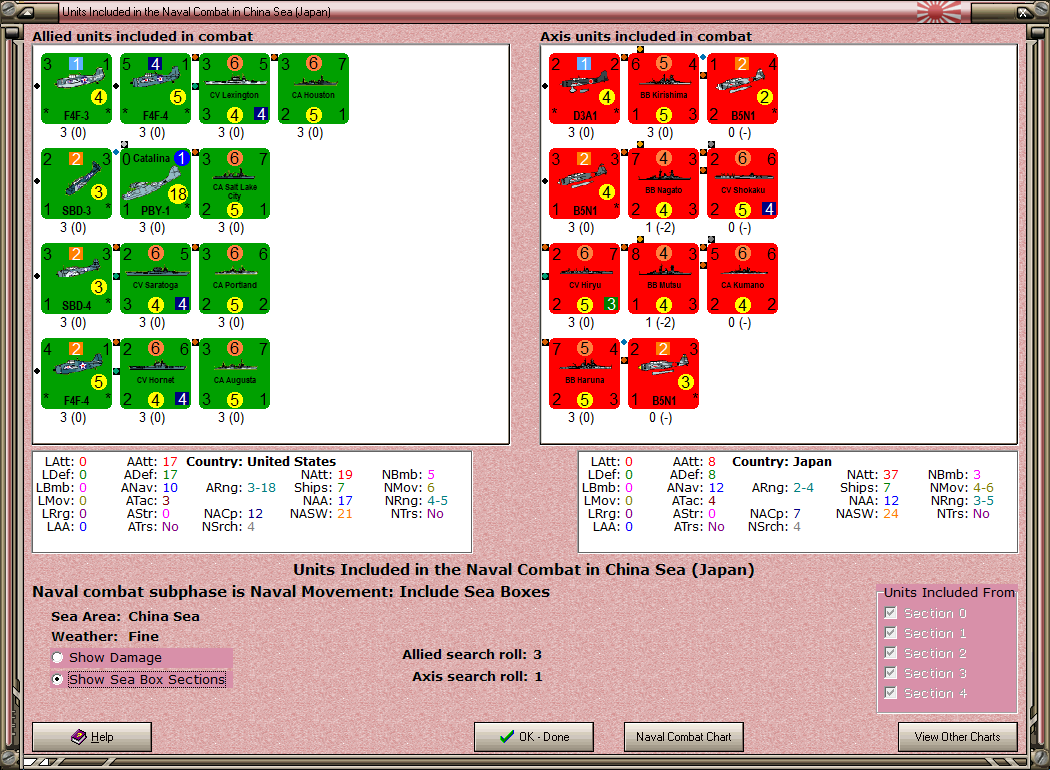This screenshot has width=1050, height=770.
Task: Click the Weather: Fine text
Action: (x=105, y=636)
